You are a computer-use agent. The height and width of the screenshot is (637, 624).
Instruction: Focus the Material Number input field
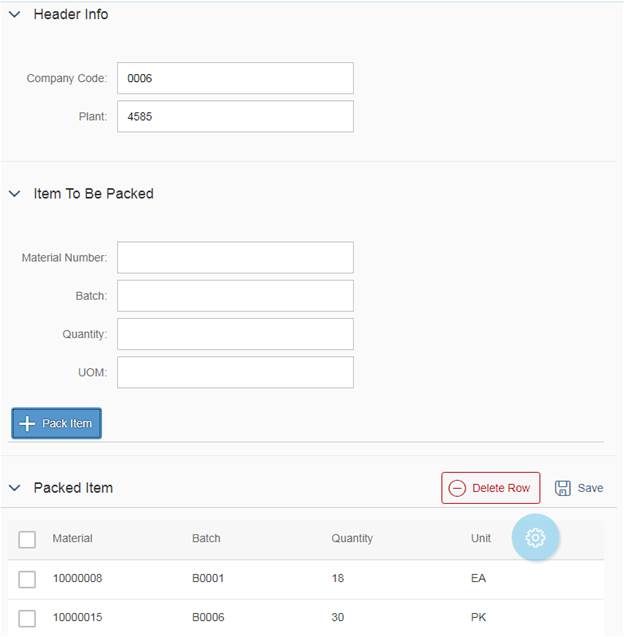(x=235, y=258)
